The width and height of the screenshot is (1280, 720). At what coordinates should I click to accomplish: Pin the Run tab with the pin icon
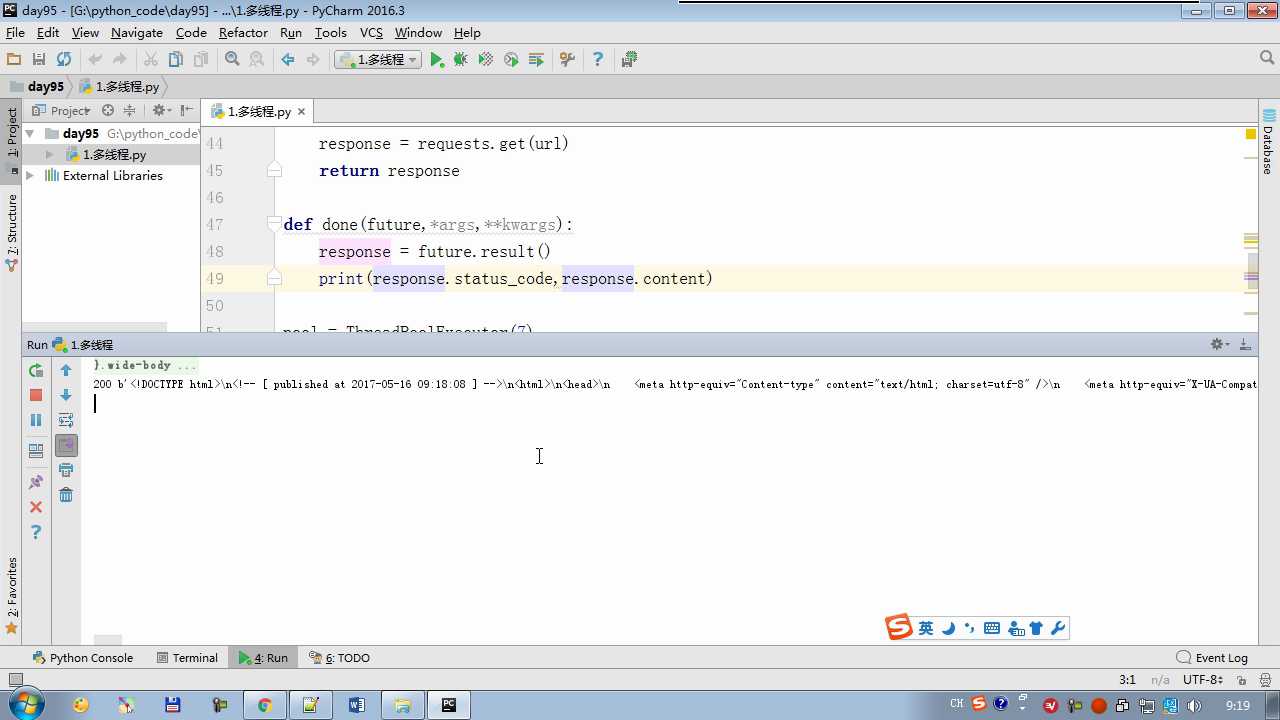click(x=36, y=482)
